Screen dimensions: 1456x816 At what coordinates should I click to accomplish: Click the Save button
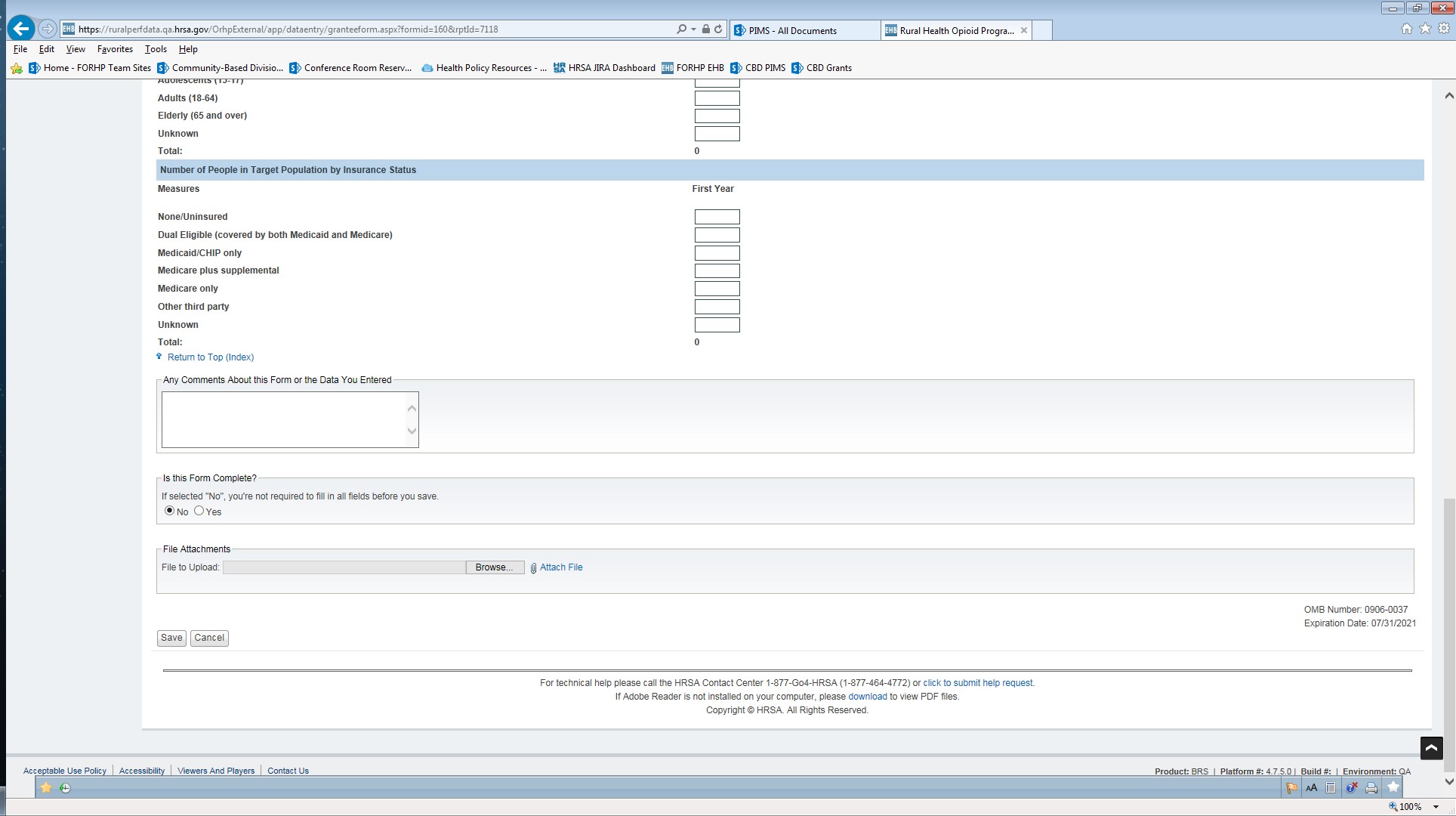[171, 638]
